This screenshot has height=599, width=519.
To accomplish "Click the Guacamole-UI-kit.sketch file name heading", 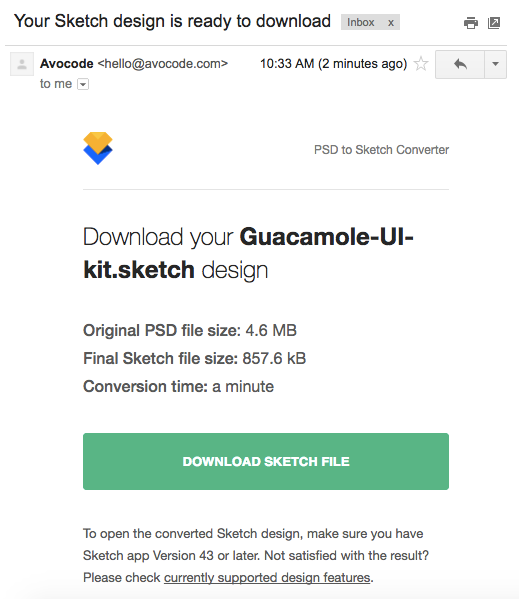I will tap(248, 253).
